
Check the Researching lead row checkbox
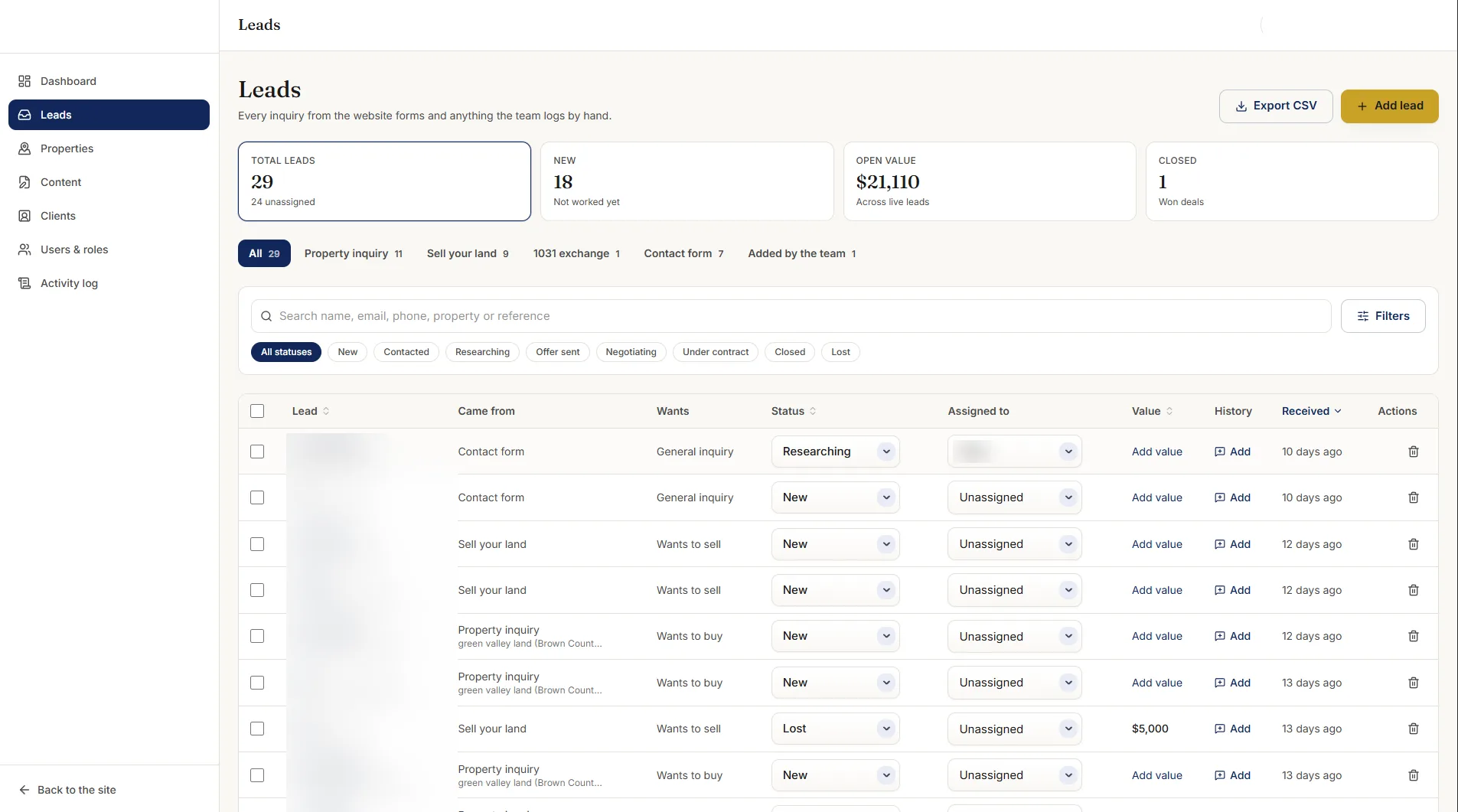[257, 452]
